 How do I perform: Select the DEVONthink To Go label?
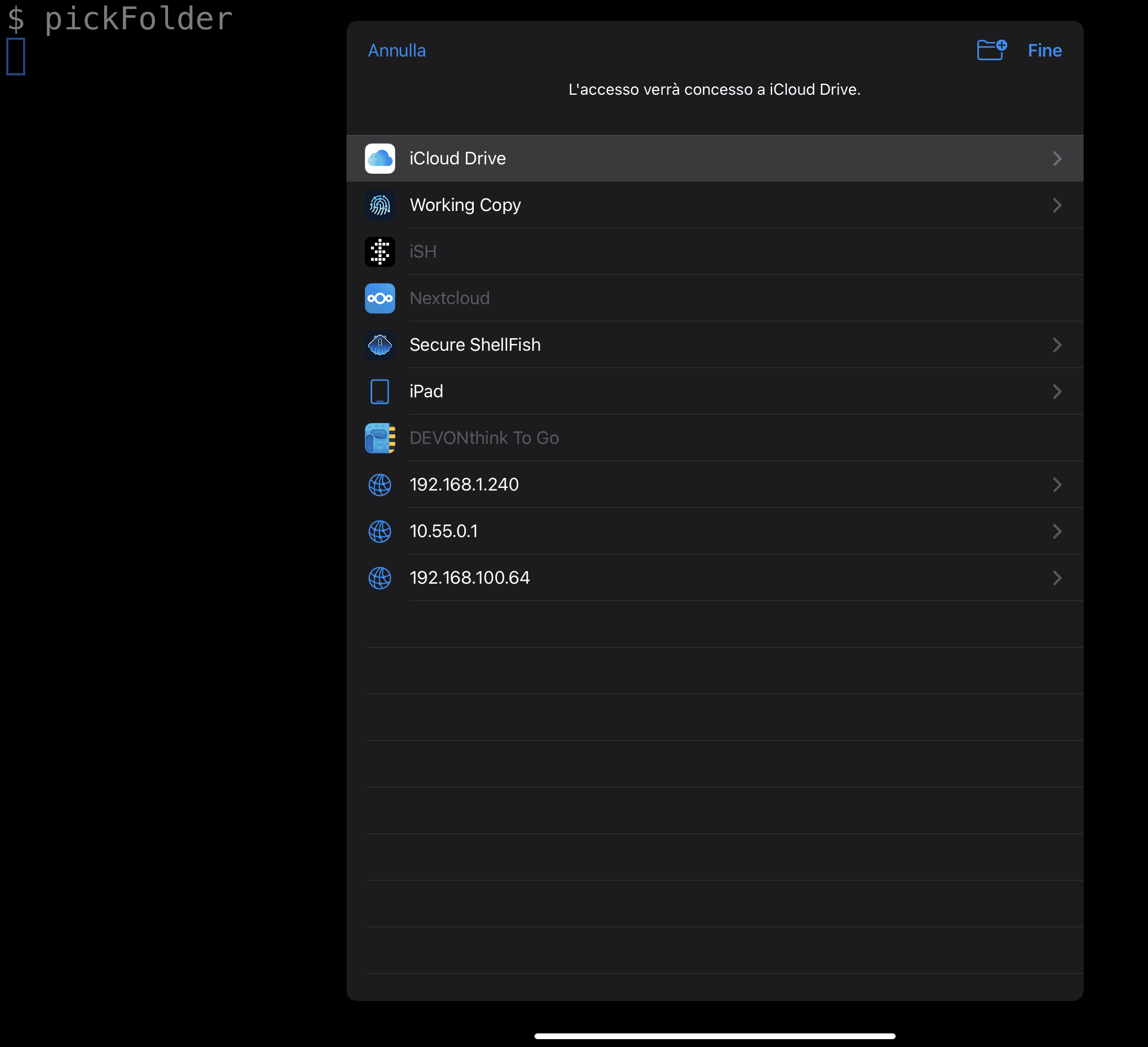click(x=484, y=438)
